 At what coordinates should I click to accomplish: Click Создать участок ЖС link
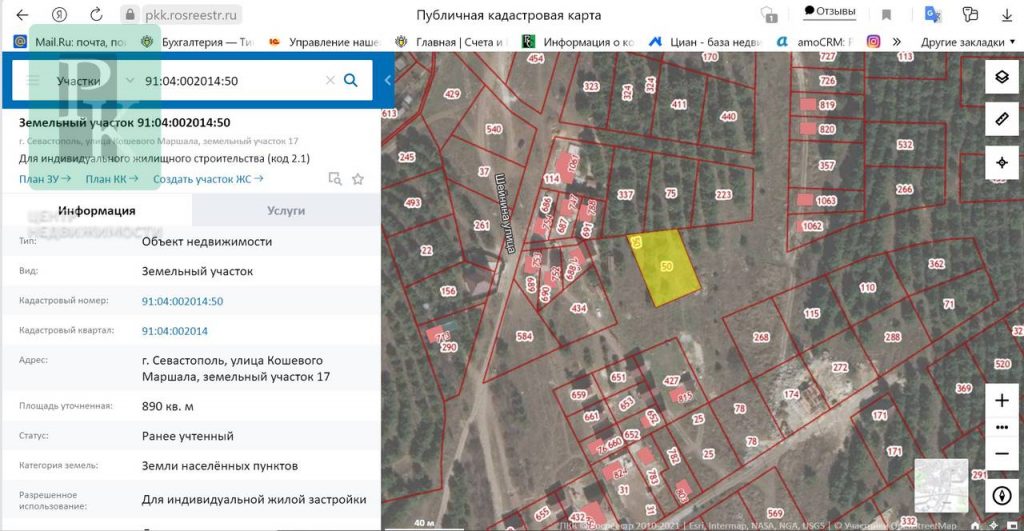coord(208,179)
